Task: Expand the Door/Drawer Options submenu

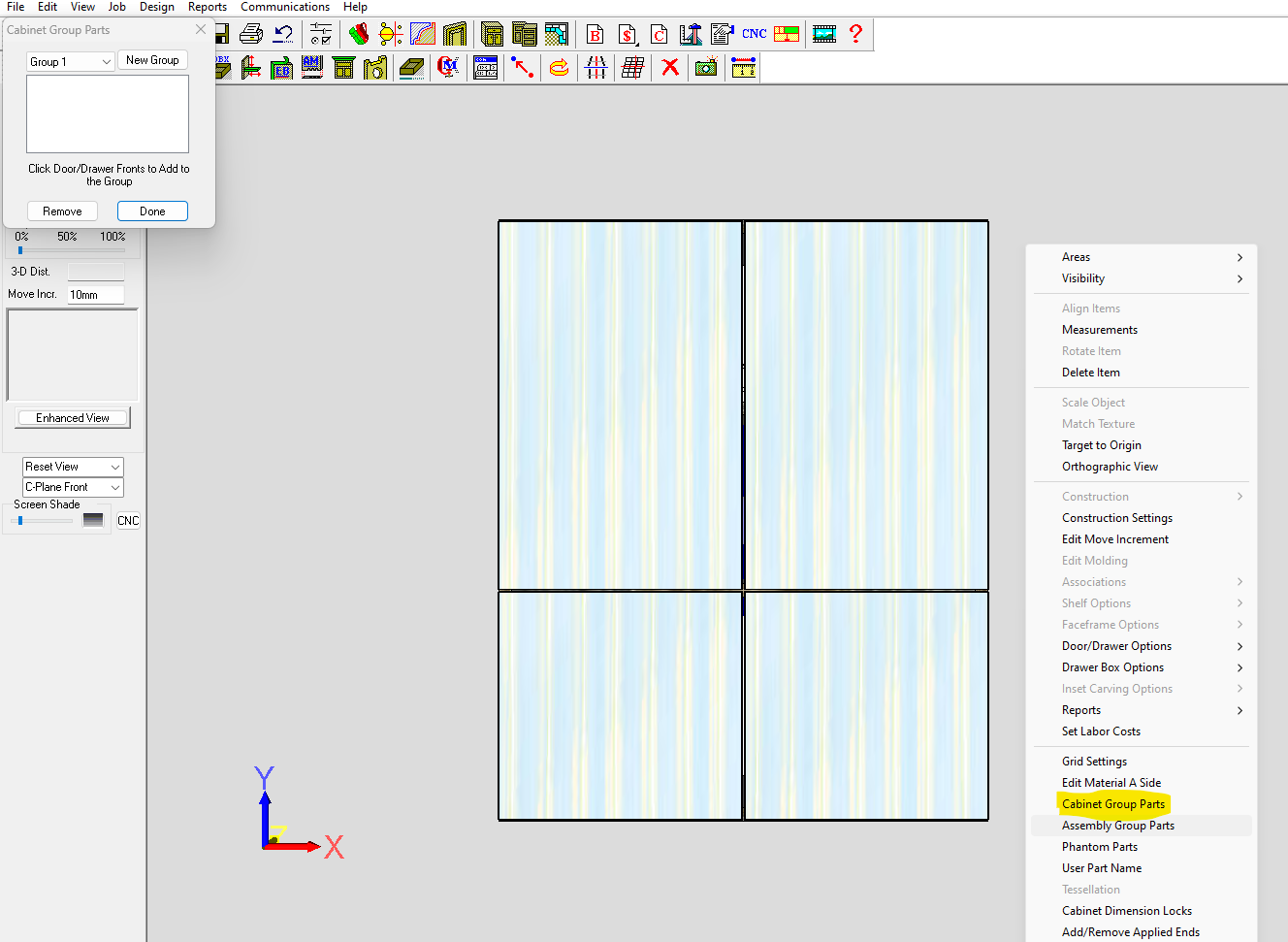Action: click(1116, 646)
